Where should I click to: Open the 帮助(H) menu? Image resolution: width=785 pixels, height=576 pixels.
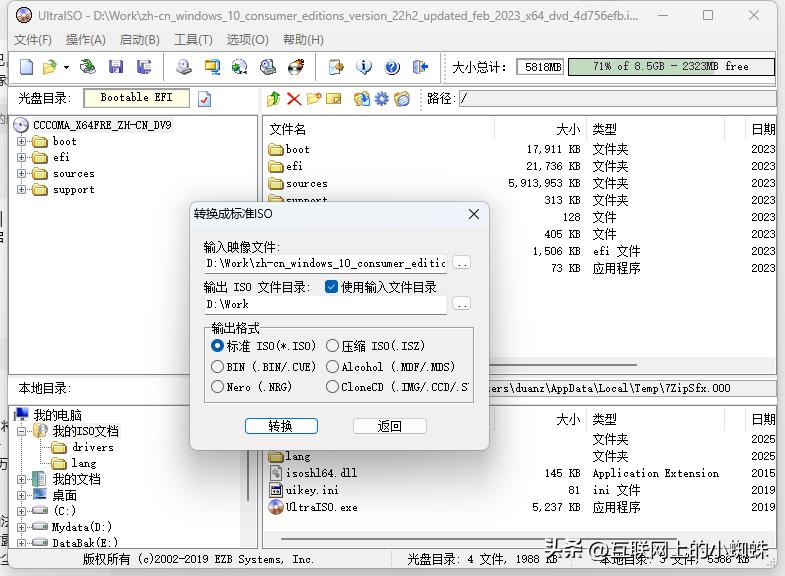point(303,40)
